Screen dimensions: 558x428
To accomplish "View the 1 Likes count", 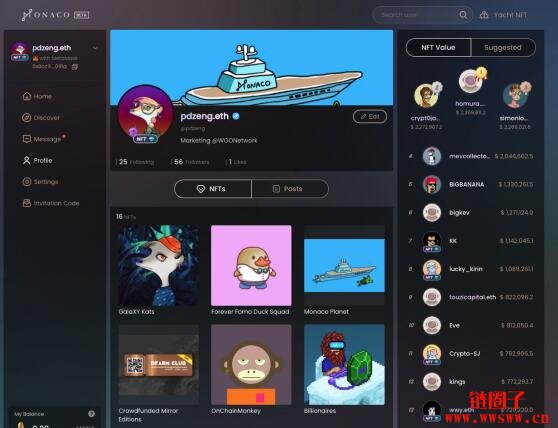I will tap(237, 162).
